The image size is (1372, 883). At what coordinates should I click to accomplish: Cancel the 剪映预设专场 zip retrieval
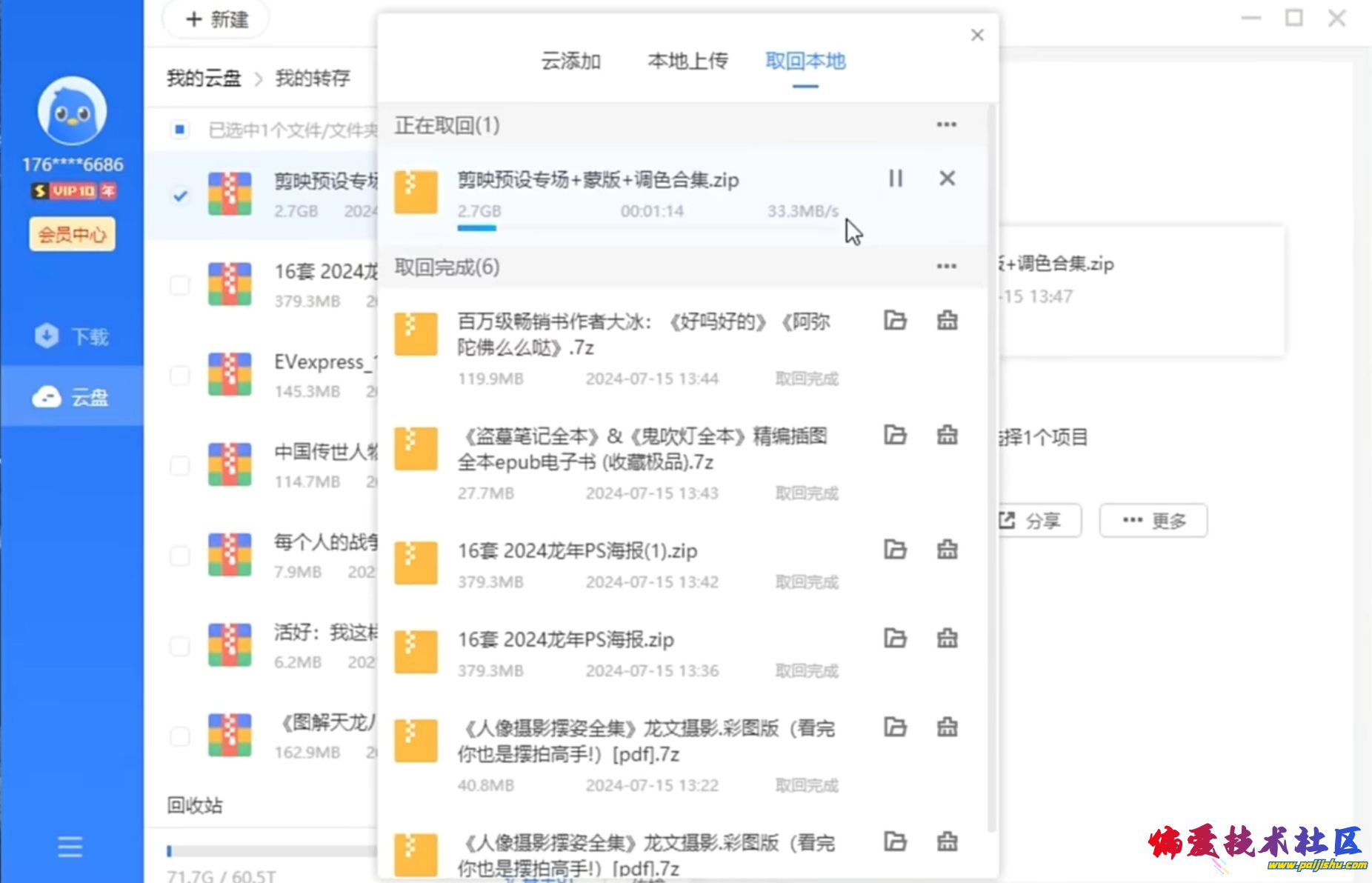[x=947, y=179]
